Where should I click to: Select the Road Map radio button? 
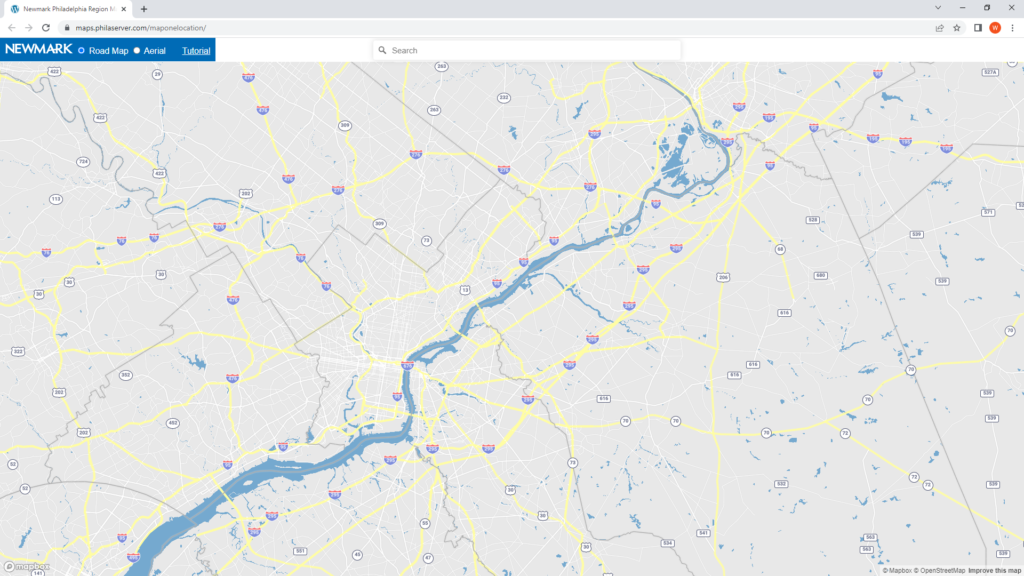point(82,50)
